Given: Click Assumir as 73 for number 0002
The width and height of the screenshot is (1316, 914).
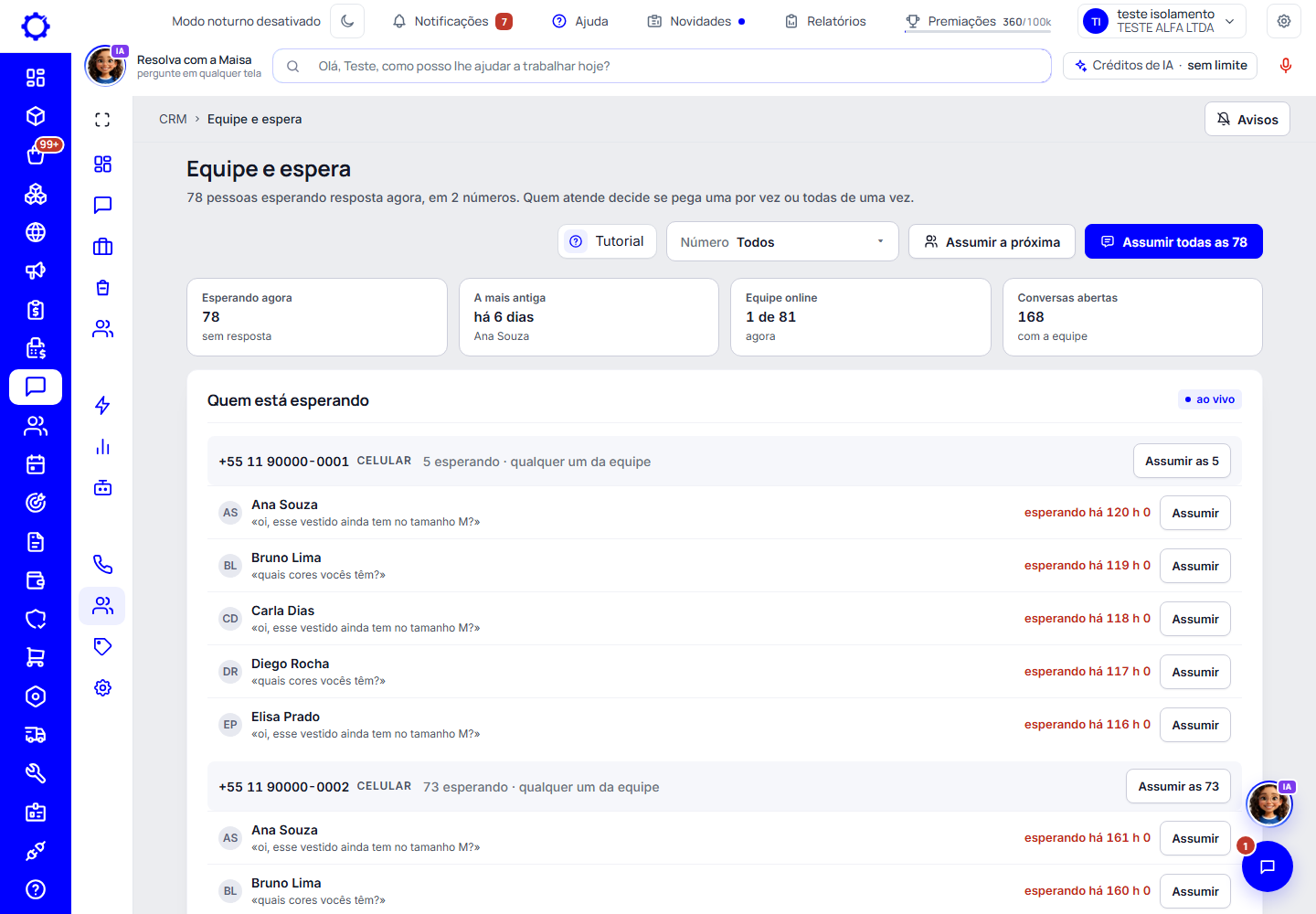Looking at the screenshot, I should (1178, 787).
